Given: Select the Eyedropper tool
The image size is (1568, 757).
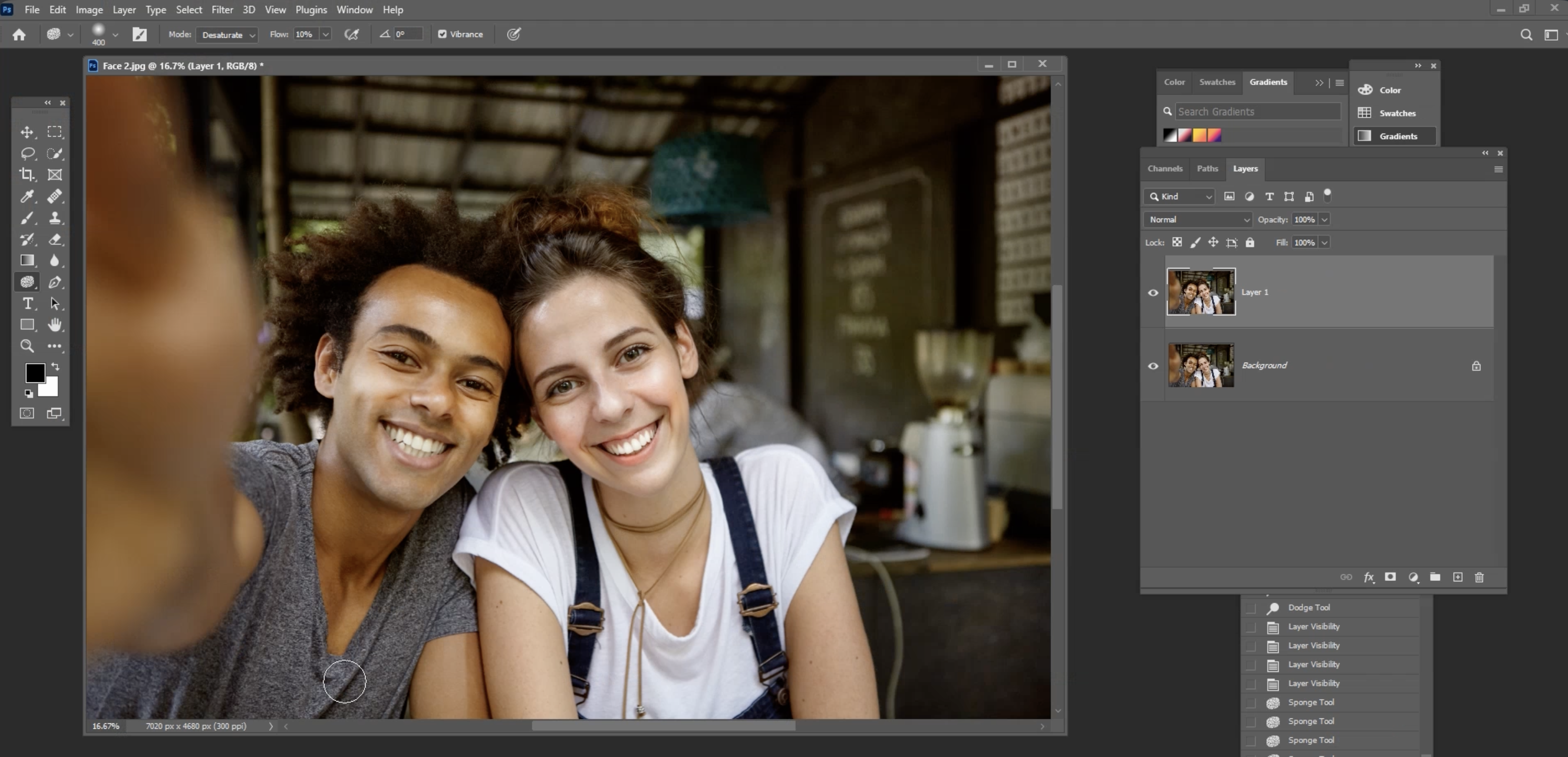Looking at the screenshot, I should [x=27, y=196].
